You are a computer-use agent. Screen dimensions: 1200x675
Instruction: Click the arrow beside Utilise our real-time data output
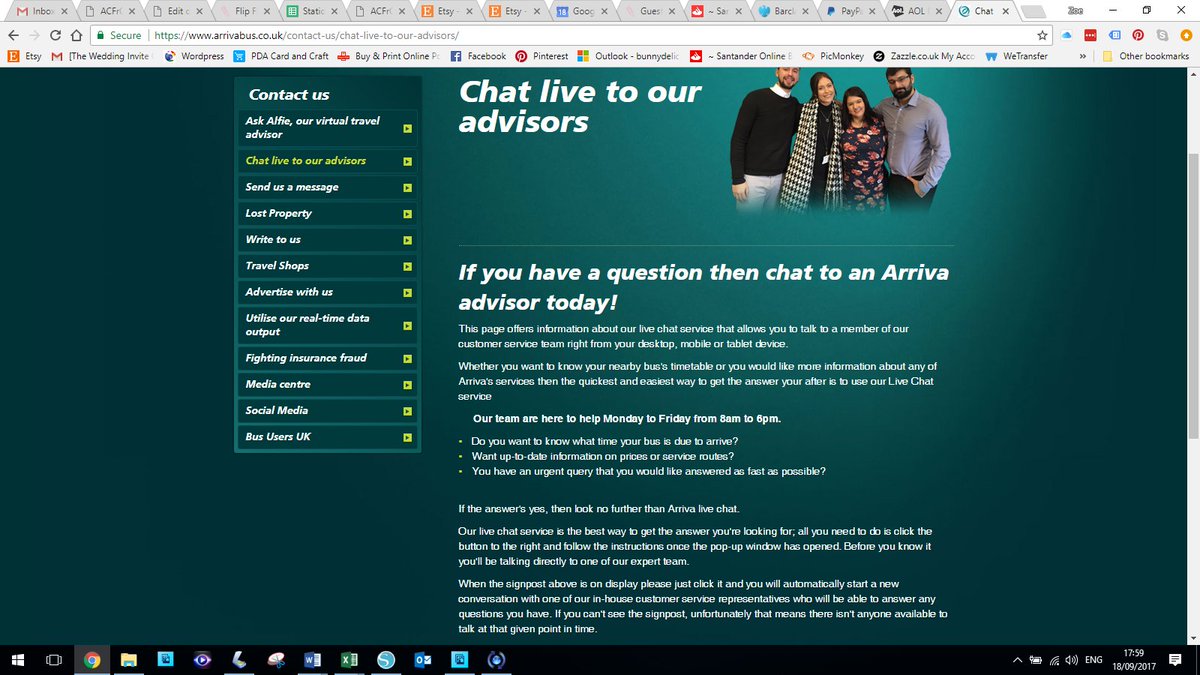408,326
